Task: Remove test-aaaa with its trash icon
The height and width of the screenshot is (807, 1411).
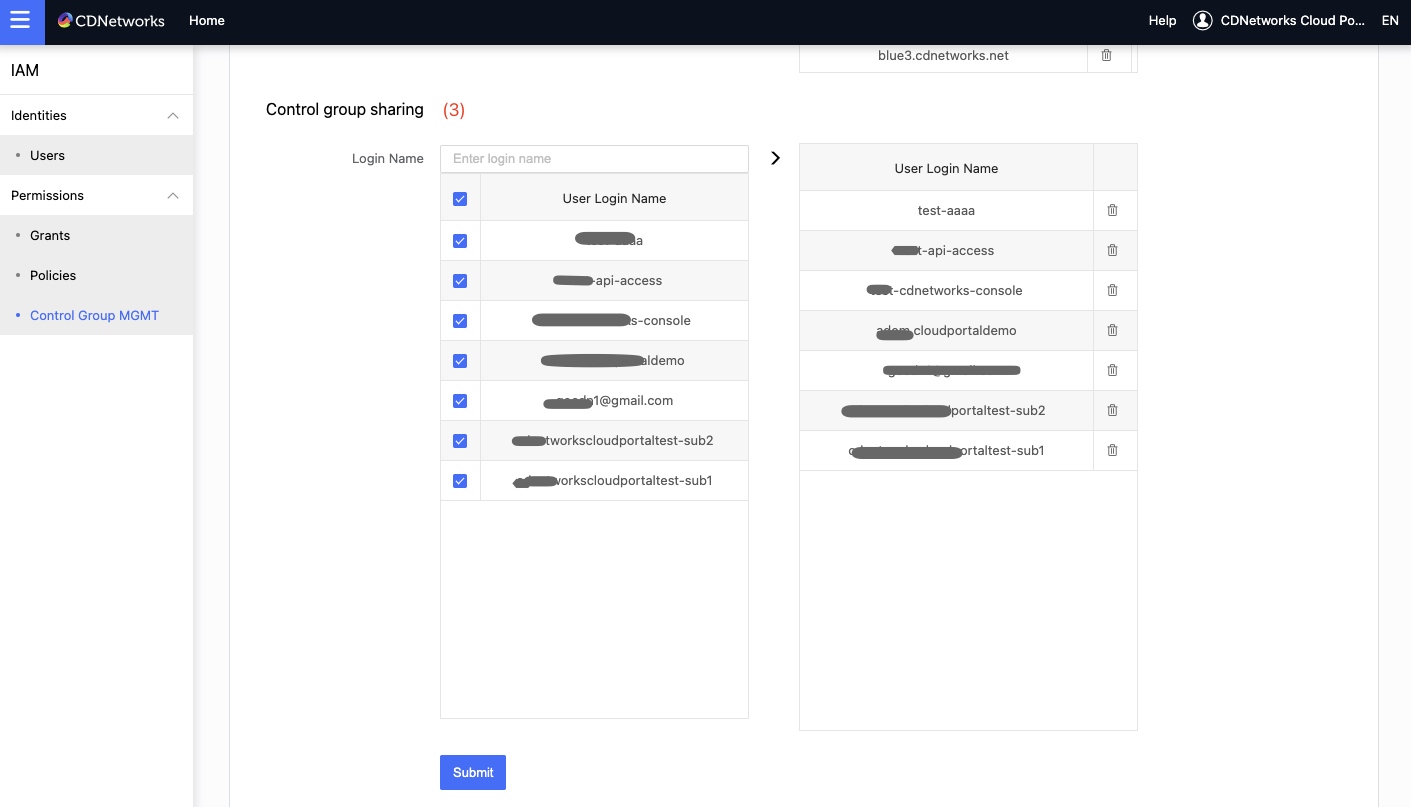Action: tap(1112, 210)
